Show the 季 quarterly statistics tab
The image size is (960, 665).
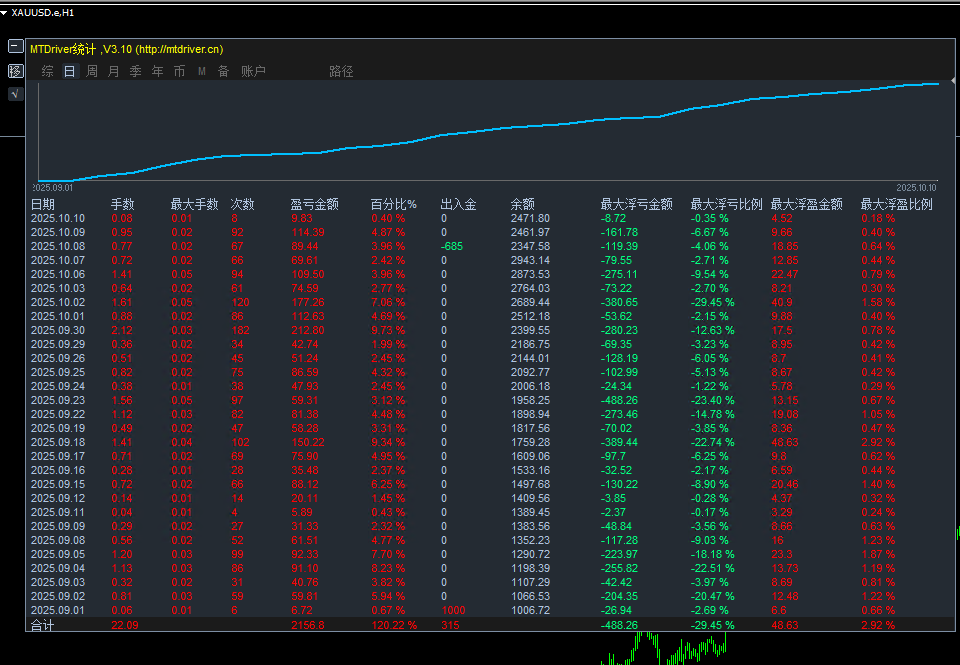point(135,71)
